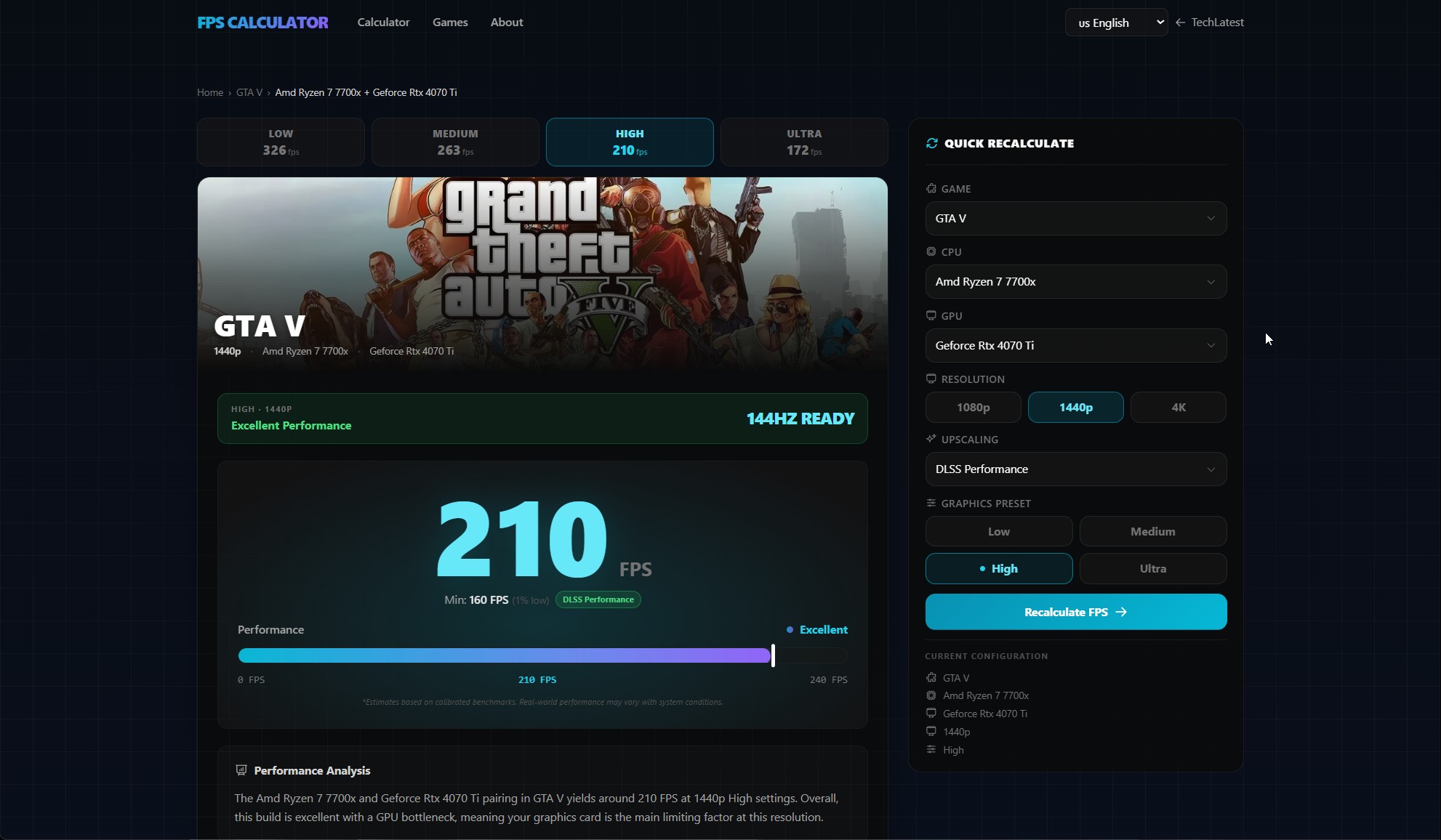
Task: Select the ULTRA 172 fps tab
Action: point(804,142)
